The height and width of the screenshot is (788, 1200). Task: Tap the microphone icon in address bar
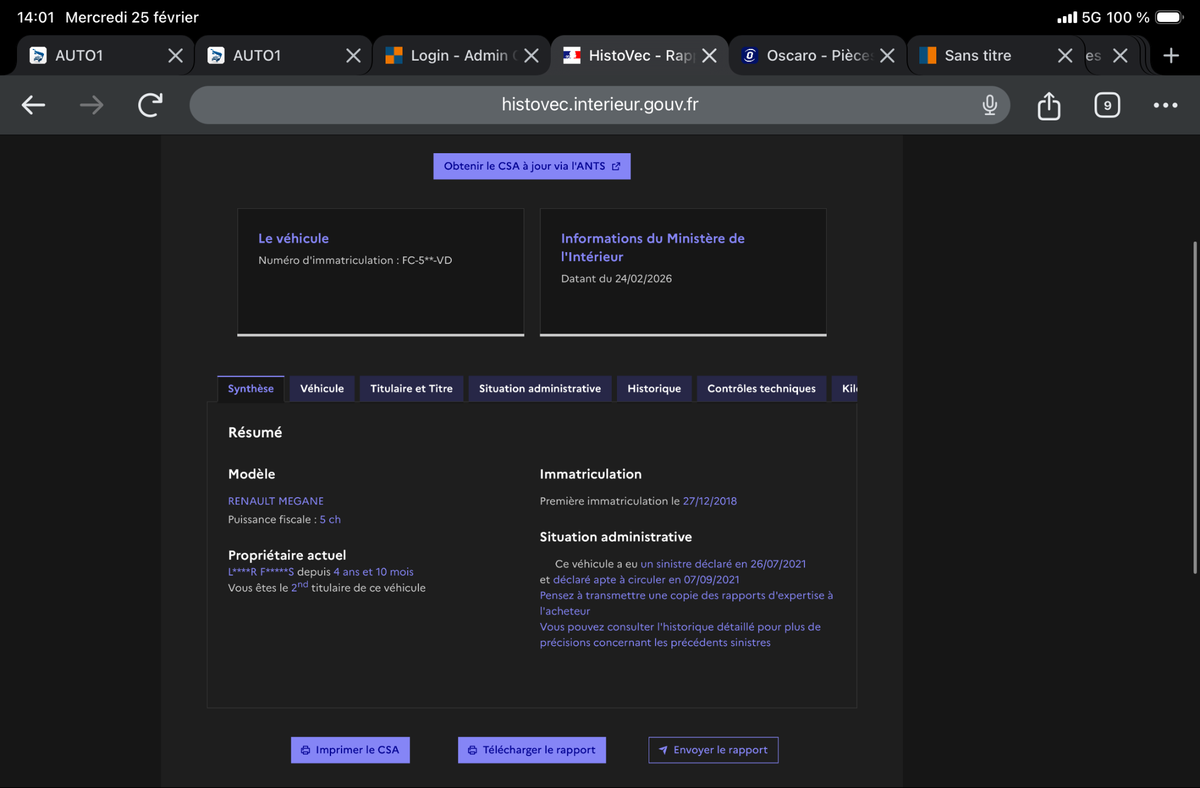(989, 105)
